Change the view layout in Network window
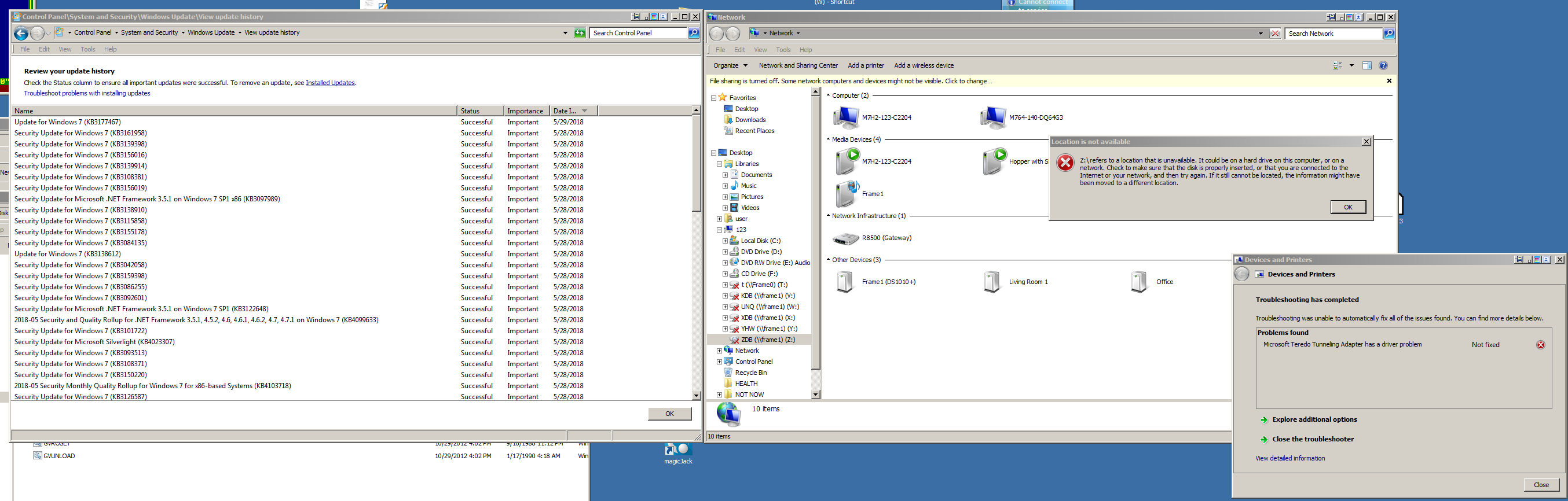 (x=1338, y=66)
